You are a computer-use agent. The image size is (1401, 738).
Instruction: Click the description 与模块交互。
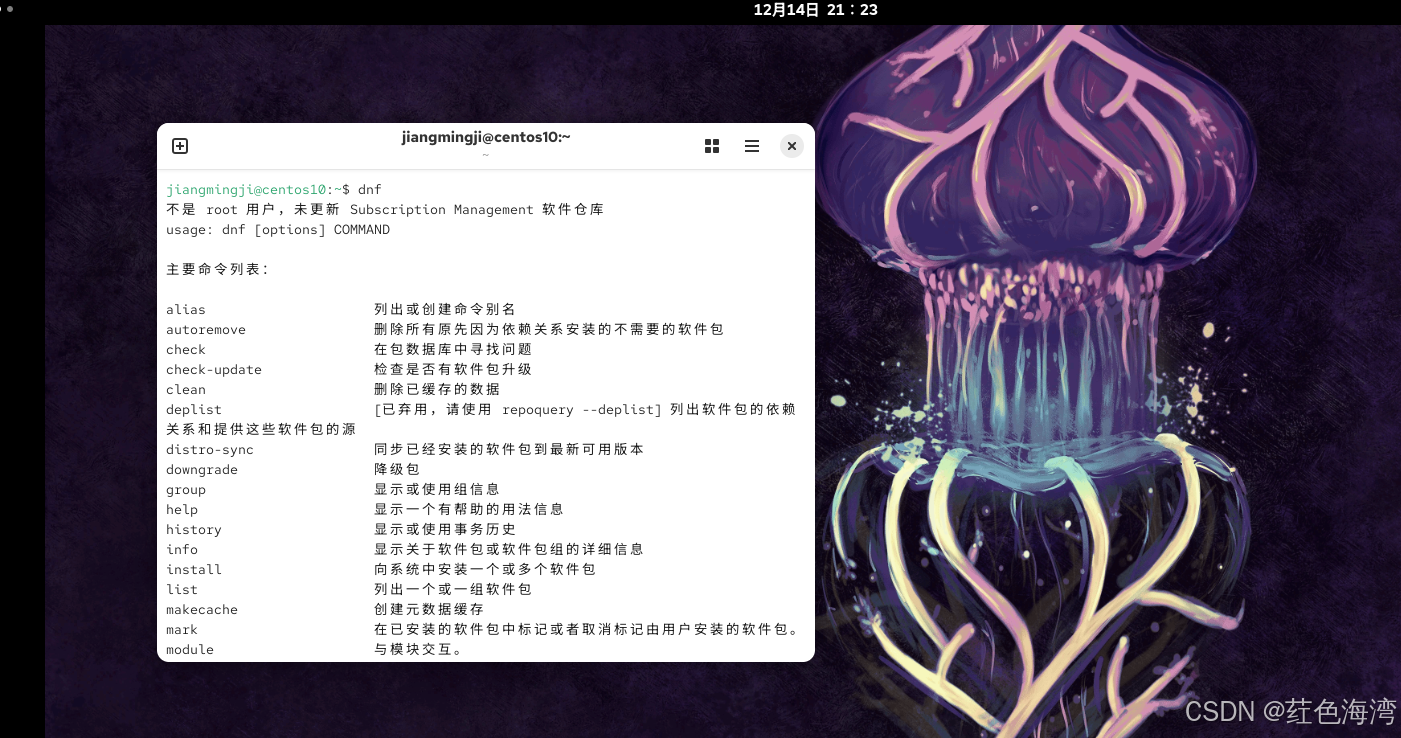pos(418,649)
